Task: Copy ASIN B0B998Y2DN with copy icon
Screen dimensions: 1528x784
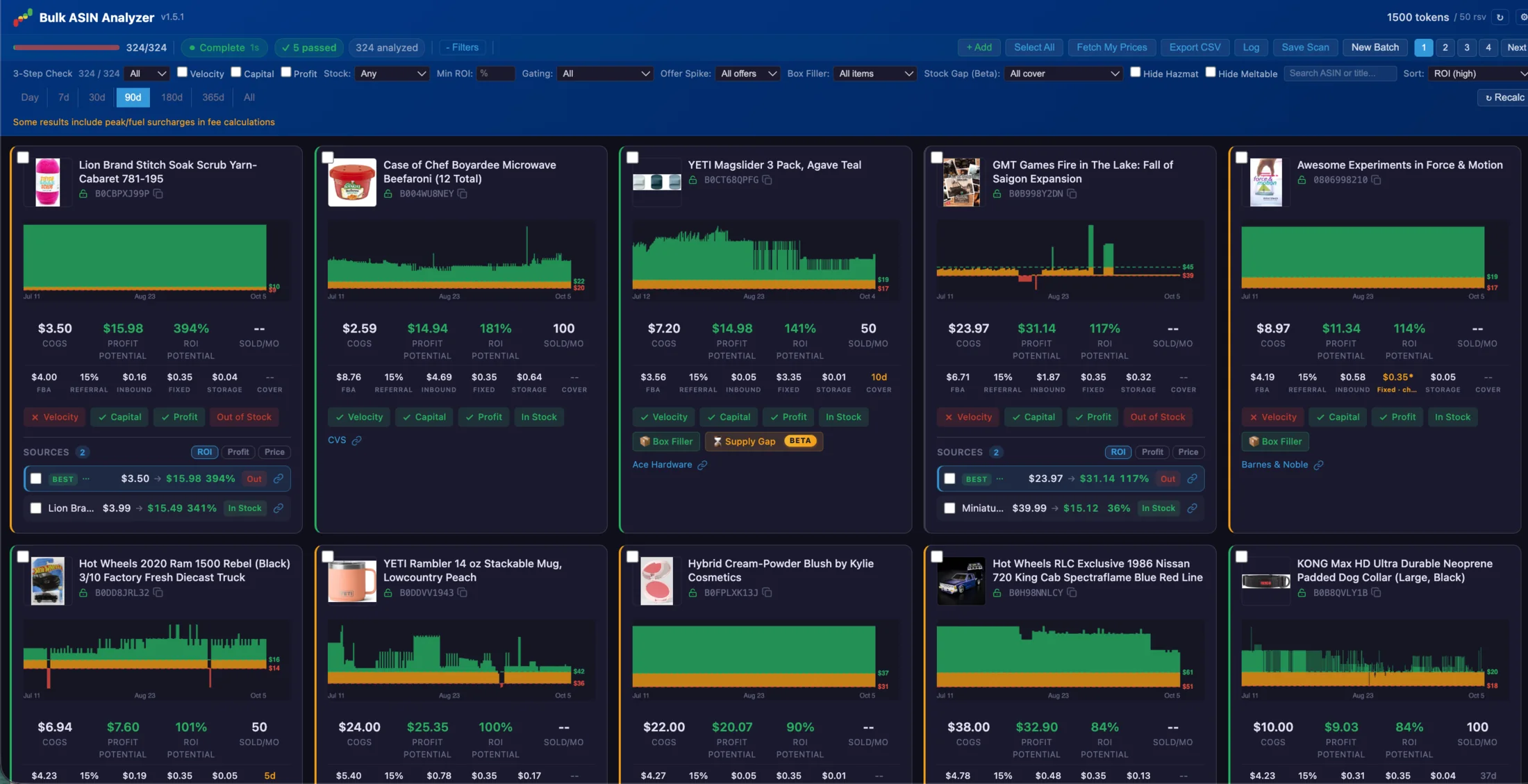Action: [x=1072, y=194]
